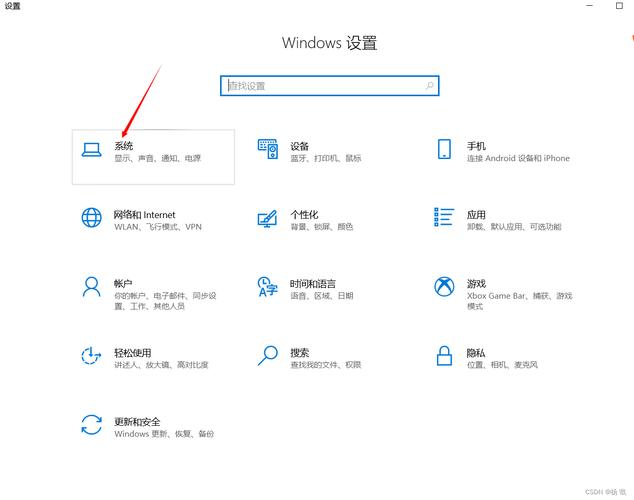Click description 查找我的文件、权限
Viewport: 634px width, 500px height.
pyautogui.click(x=326, y=365)
